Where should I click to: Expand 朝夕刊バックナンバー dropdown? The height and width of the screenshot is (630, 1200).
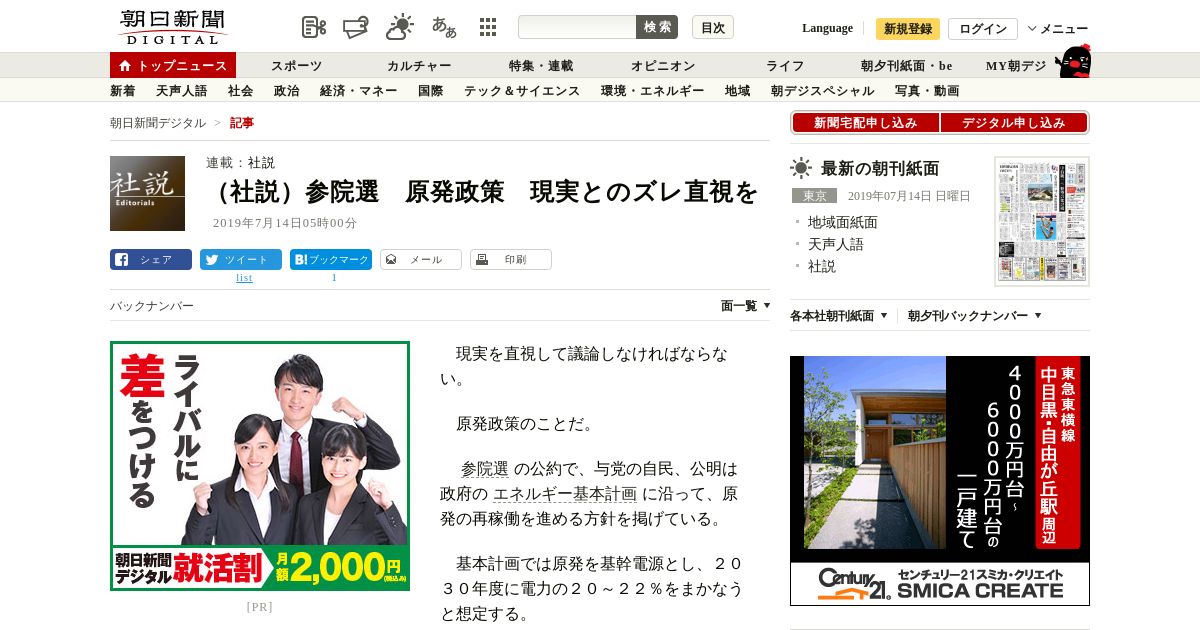(x=975, y=316)
